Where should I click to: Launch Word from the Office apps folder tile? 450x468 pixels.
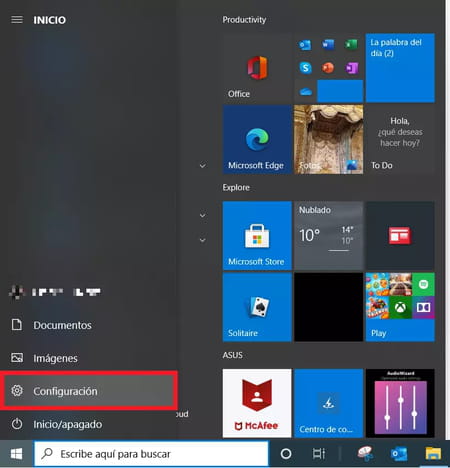point(328,44)
